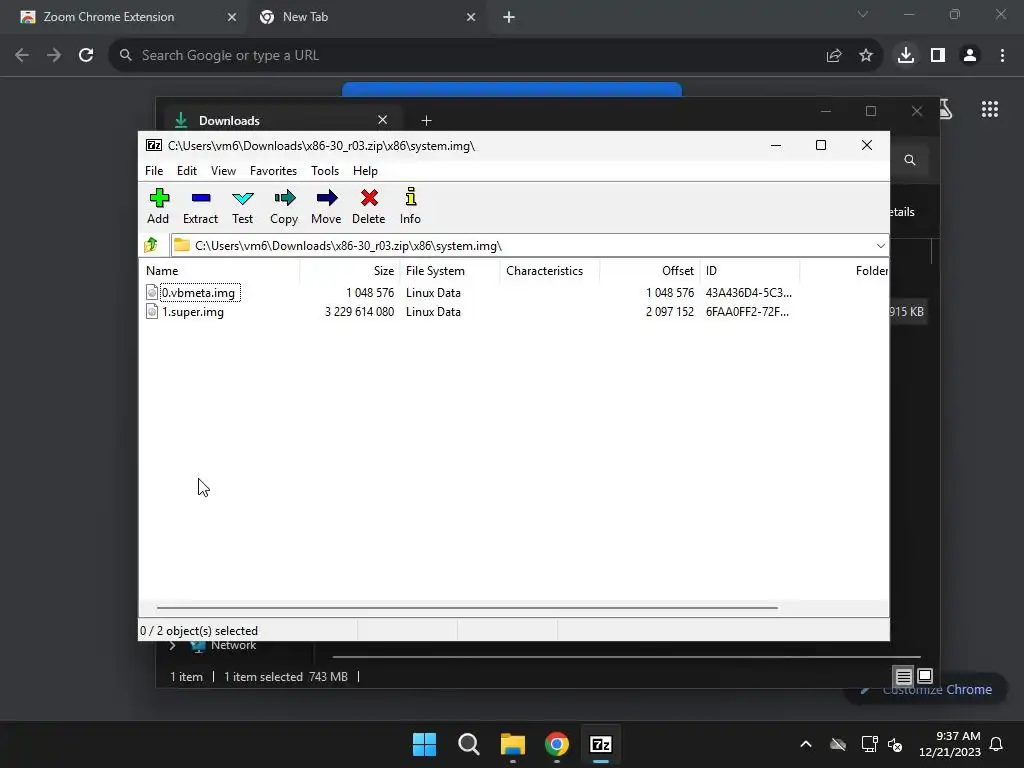
Task: Open notification bell in system tray
Action: [997, 744]
